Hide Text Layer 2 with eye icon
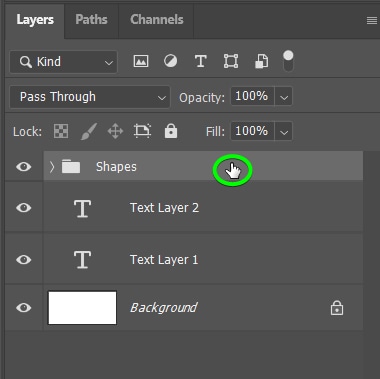This screenshot has width=380, height=379. (x=24, y=208)
